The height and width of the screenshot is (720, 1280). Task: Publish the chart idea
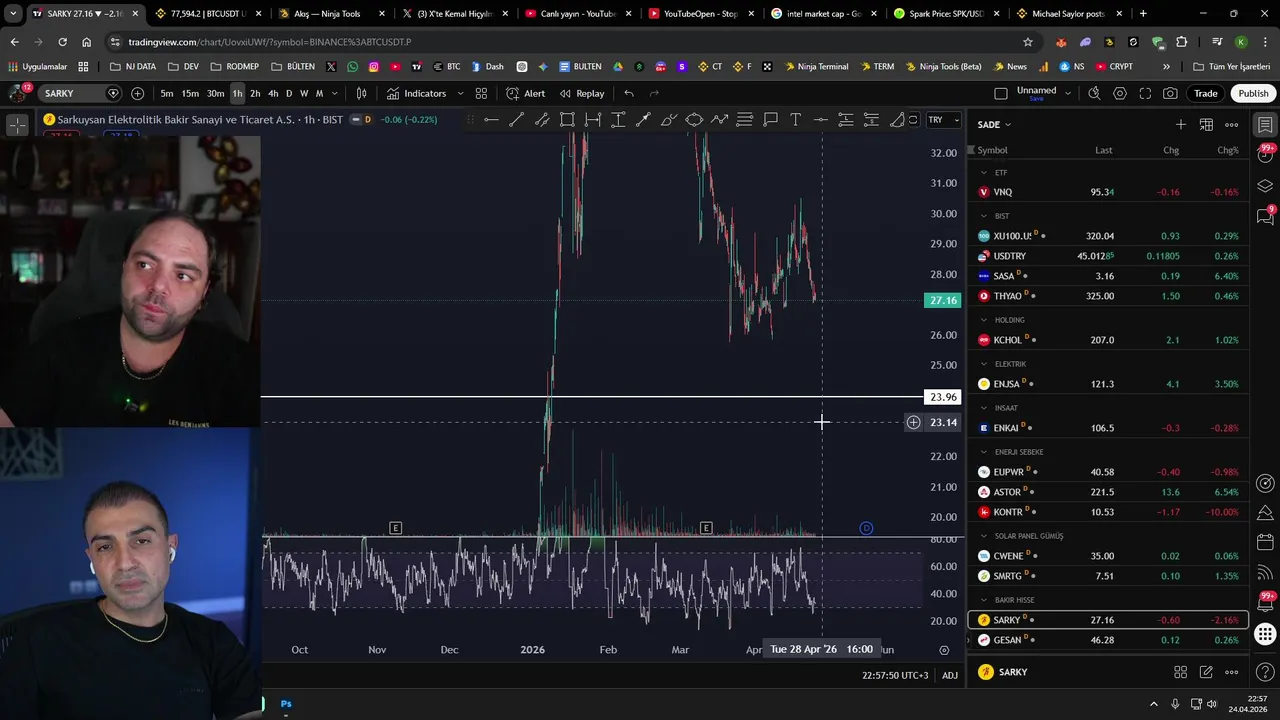tap(1253, 93)
